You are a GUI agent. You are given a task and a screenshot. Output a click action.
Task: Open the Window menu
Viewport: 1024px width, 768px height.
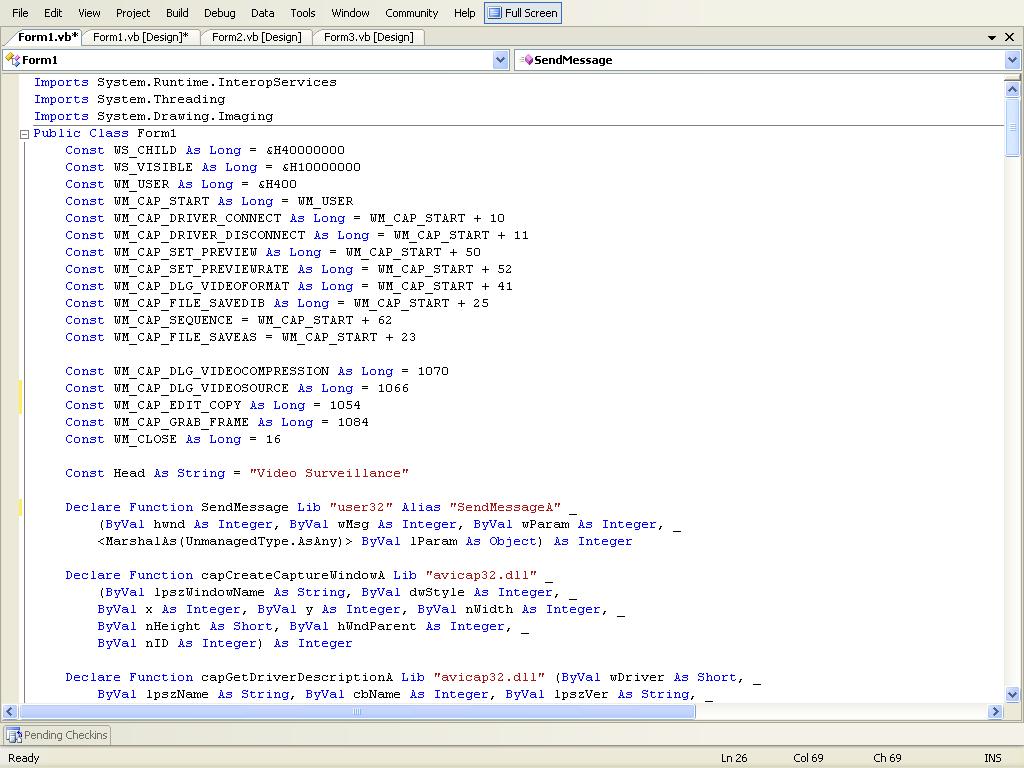[350, 12]
